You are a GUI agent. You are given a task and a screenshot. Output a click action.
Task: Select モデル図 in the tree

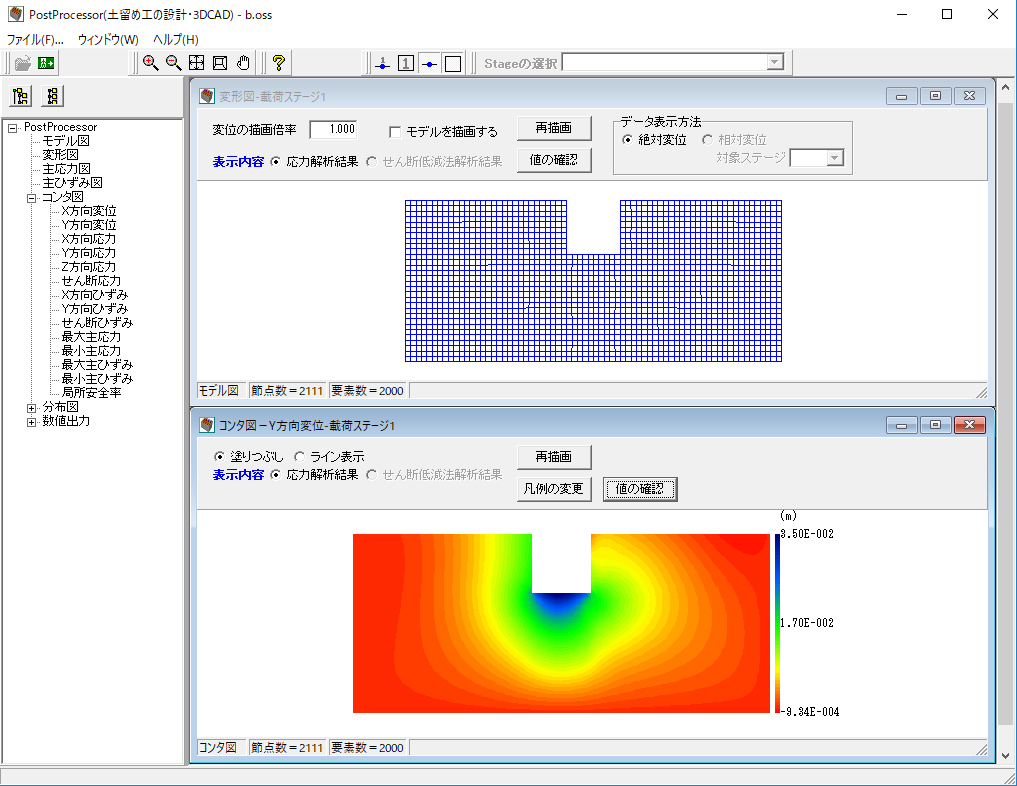[x=66, y=141]
